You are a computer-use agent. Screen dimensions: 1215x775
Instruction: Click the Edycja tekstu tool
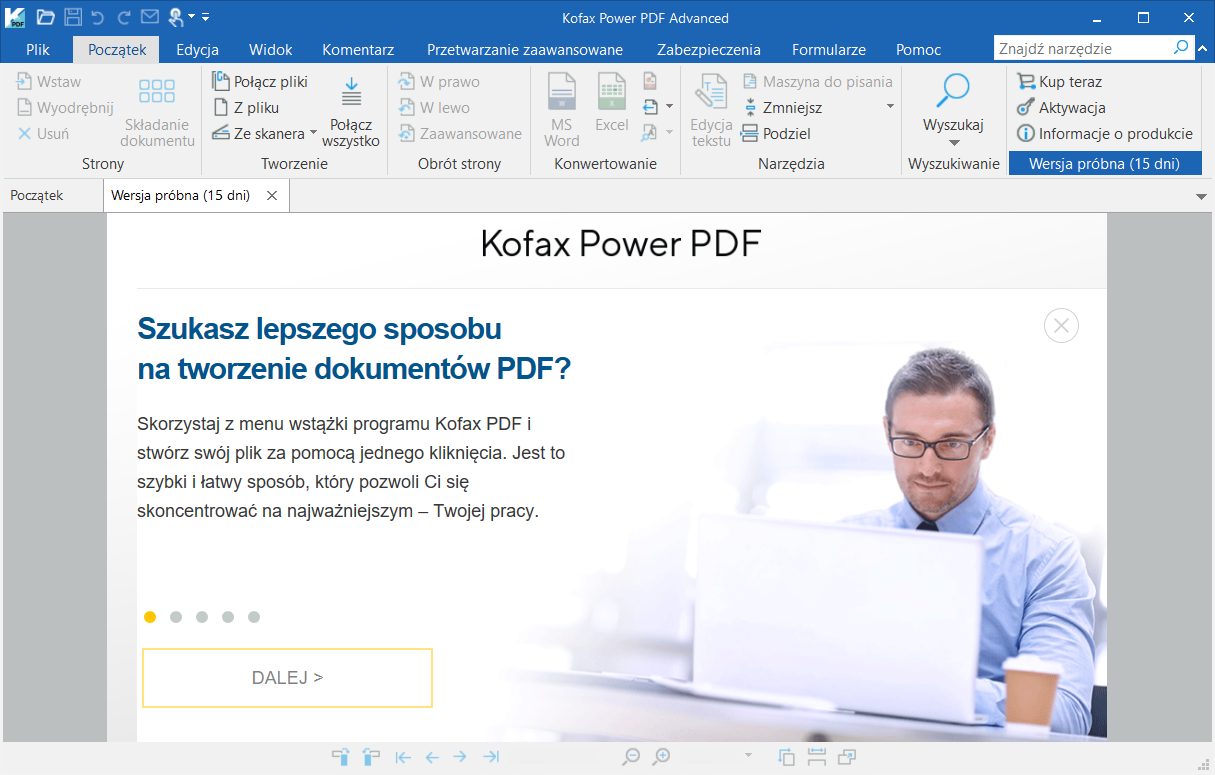pos(712,112)
